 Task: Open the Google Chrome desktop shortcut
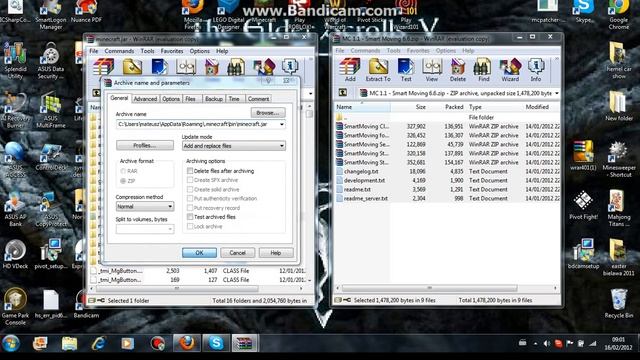pos(618,15)
